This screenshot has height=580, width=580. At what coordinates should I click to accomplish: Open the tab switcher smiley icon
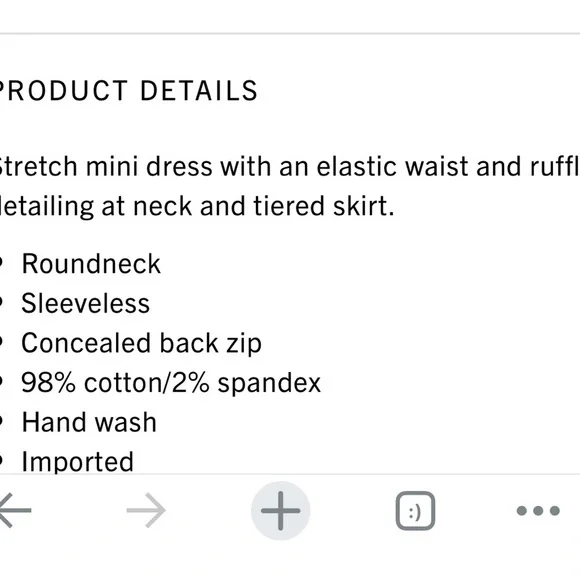pos(415,511)
